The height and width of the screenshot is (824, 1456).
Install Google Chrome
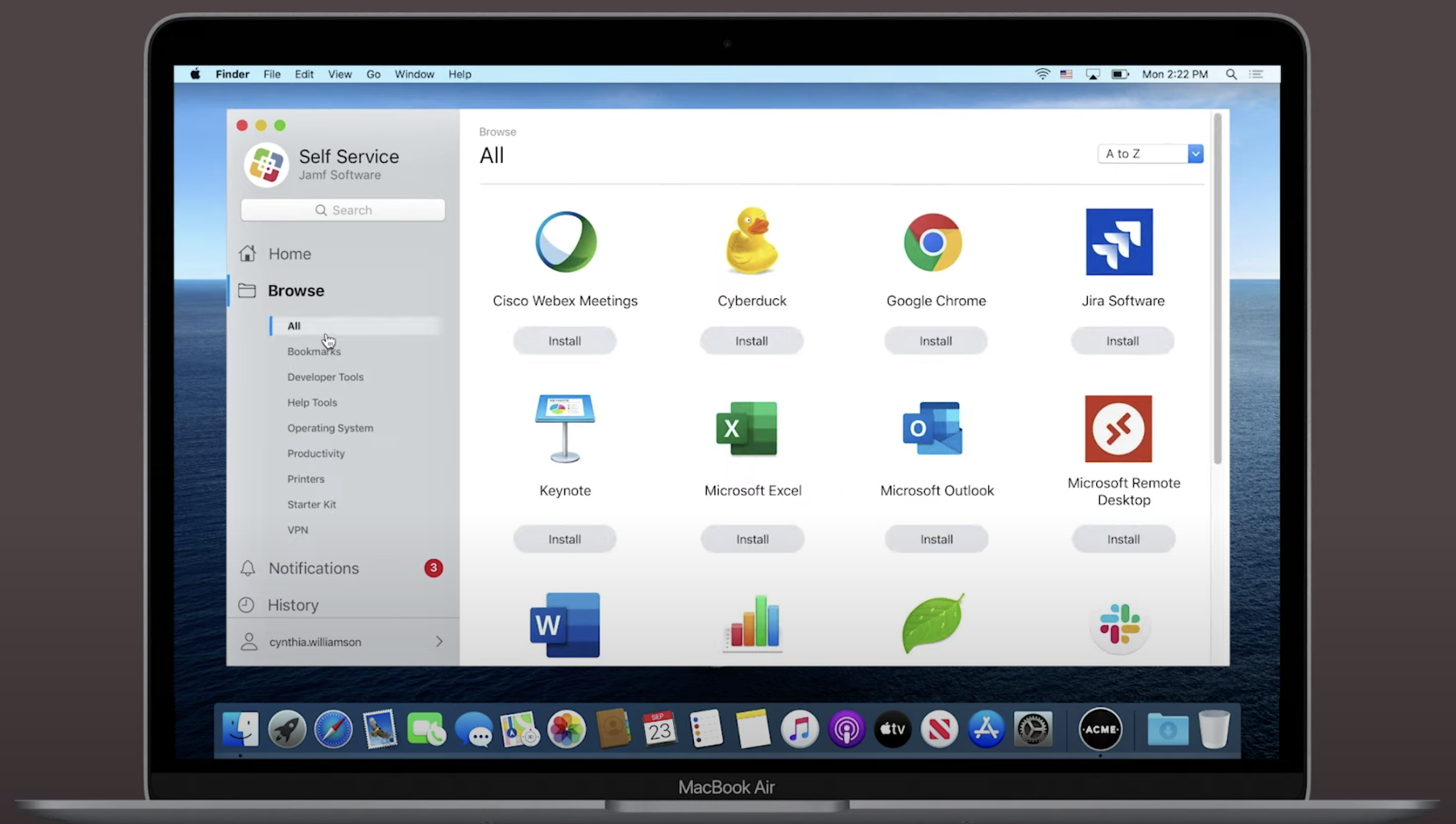935,341
